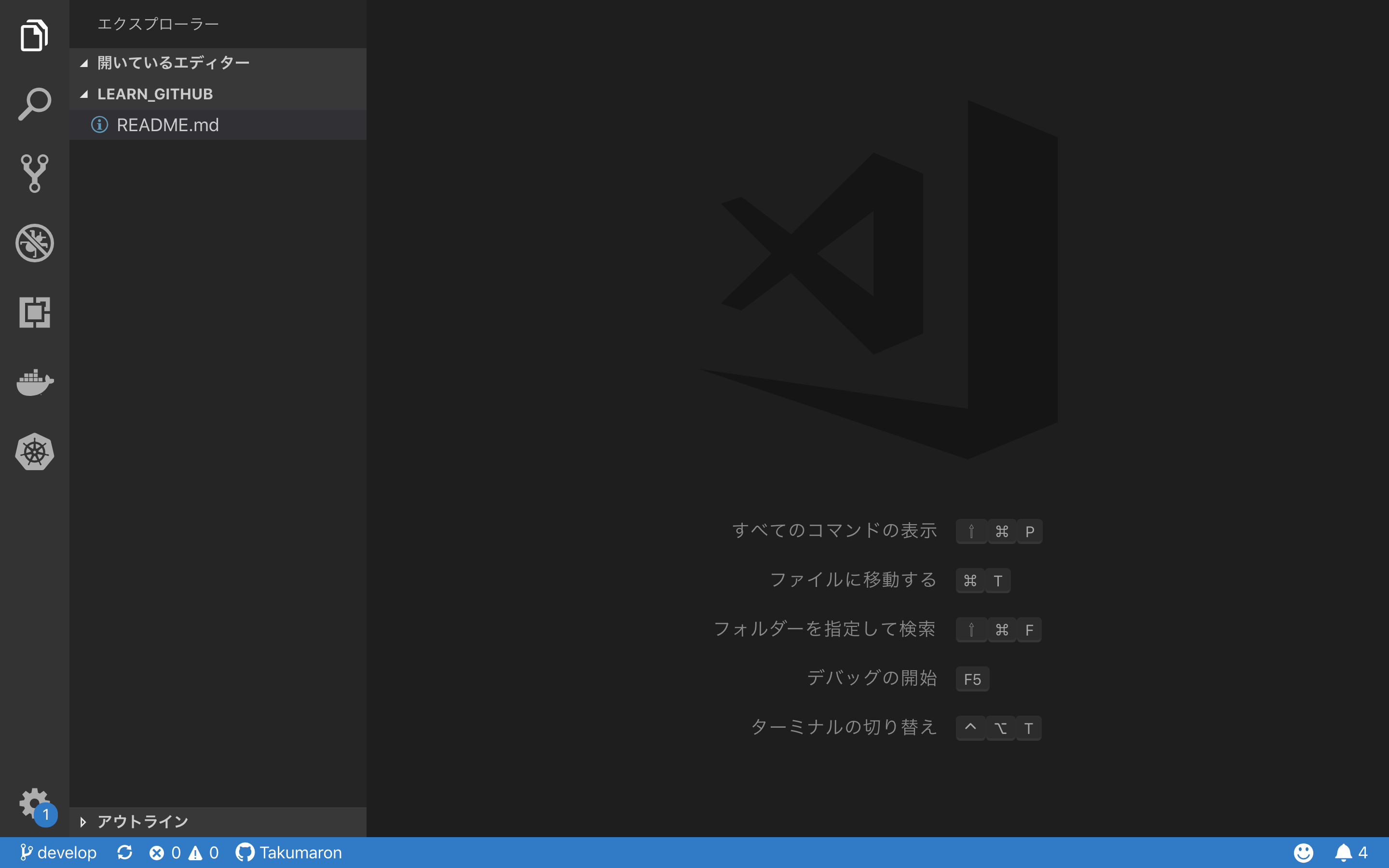Open notifications bell showing 4
The width and height of the screenshot is (1389, 868).
coord(1350,853)
